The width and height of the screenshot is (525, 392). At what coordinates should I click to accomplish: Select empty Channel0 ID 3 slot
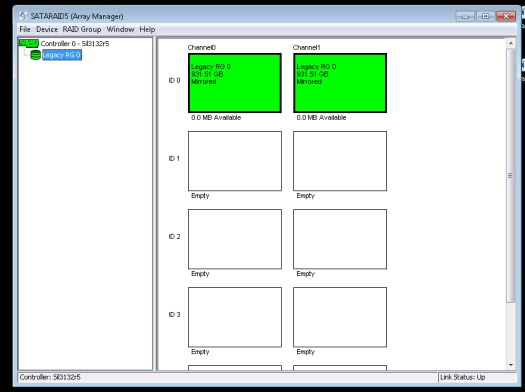coord(235,317)
